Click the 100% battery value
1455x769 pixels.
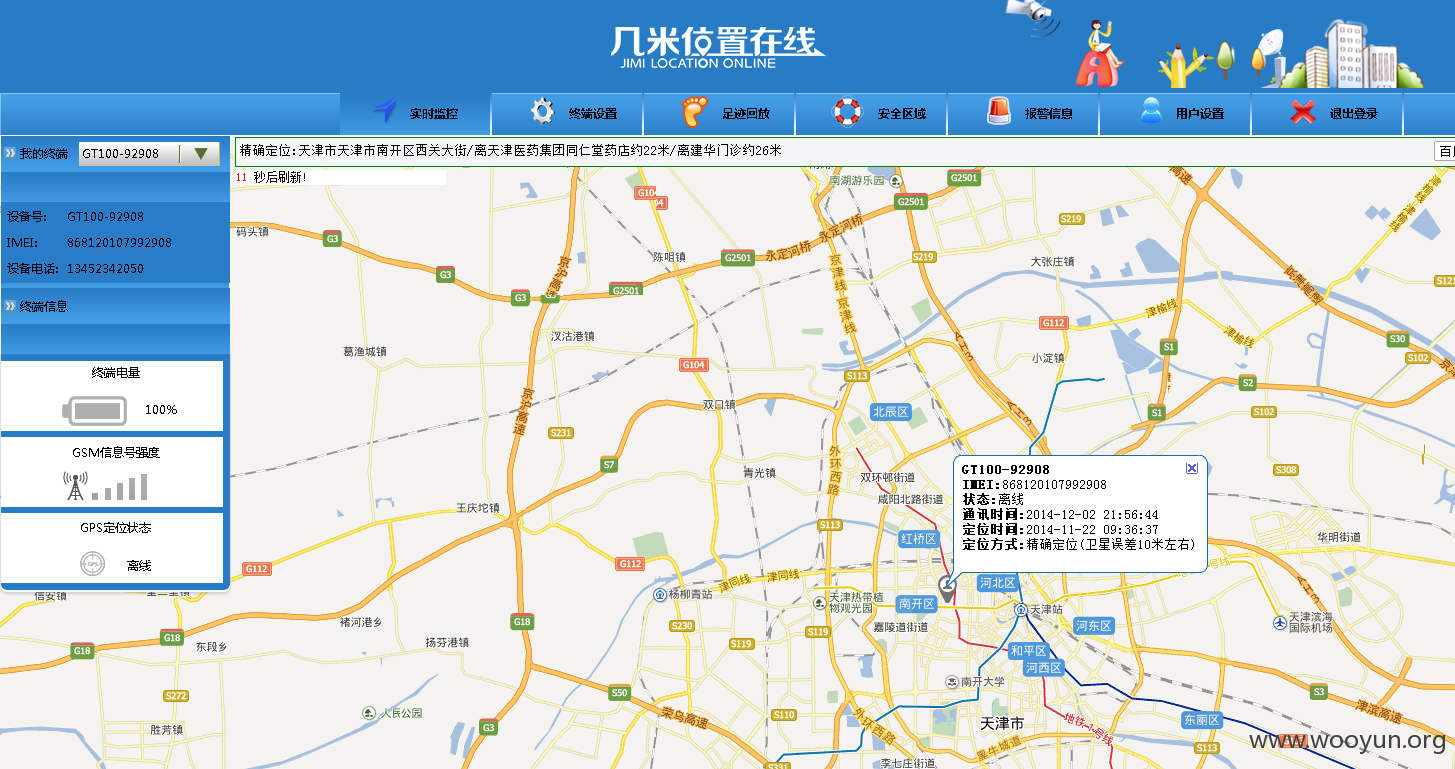pyautogui.click(x=161, y=410)
